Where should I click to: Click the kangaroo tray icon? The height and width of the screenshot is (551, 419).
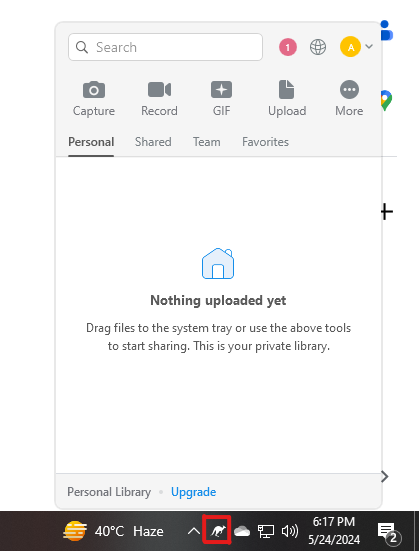(218, 531)
